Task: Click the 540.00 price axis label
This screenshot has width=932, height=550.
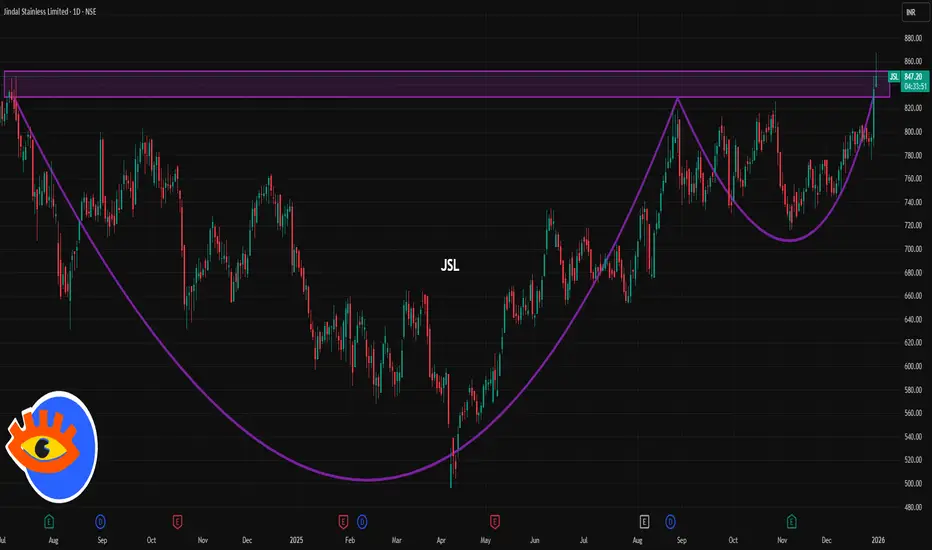Action: click(x=913, y=437)
